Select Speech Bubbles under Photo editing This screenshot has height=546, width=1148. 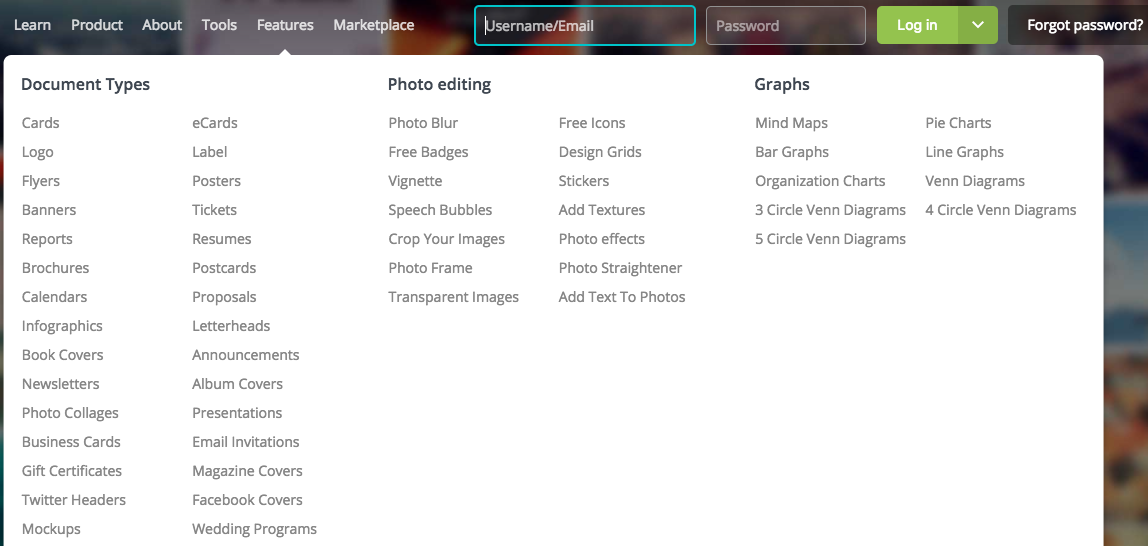[440, 210]
